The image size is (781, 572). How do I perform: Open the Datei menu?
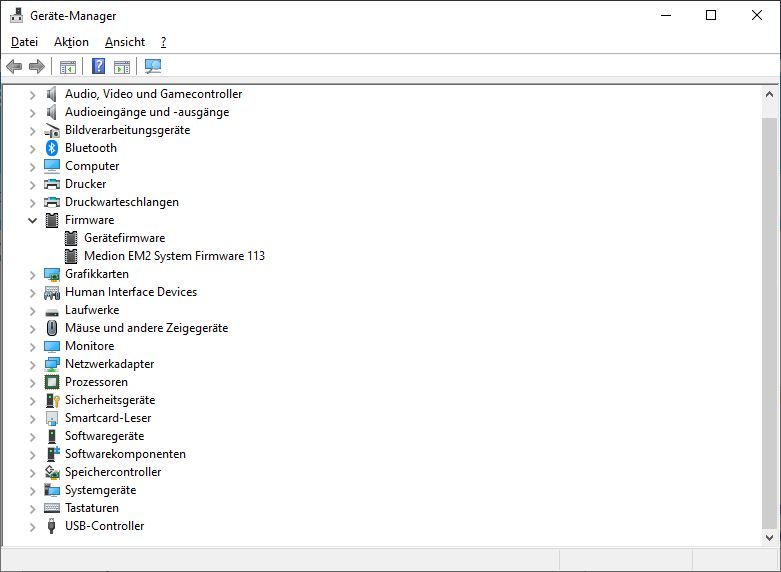tap(24, 42)
